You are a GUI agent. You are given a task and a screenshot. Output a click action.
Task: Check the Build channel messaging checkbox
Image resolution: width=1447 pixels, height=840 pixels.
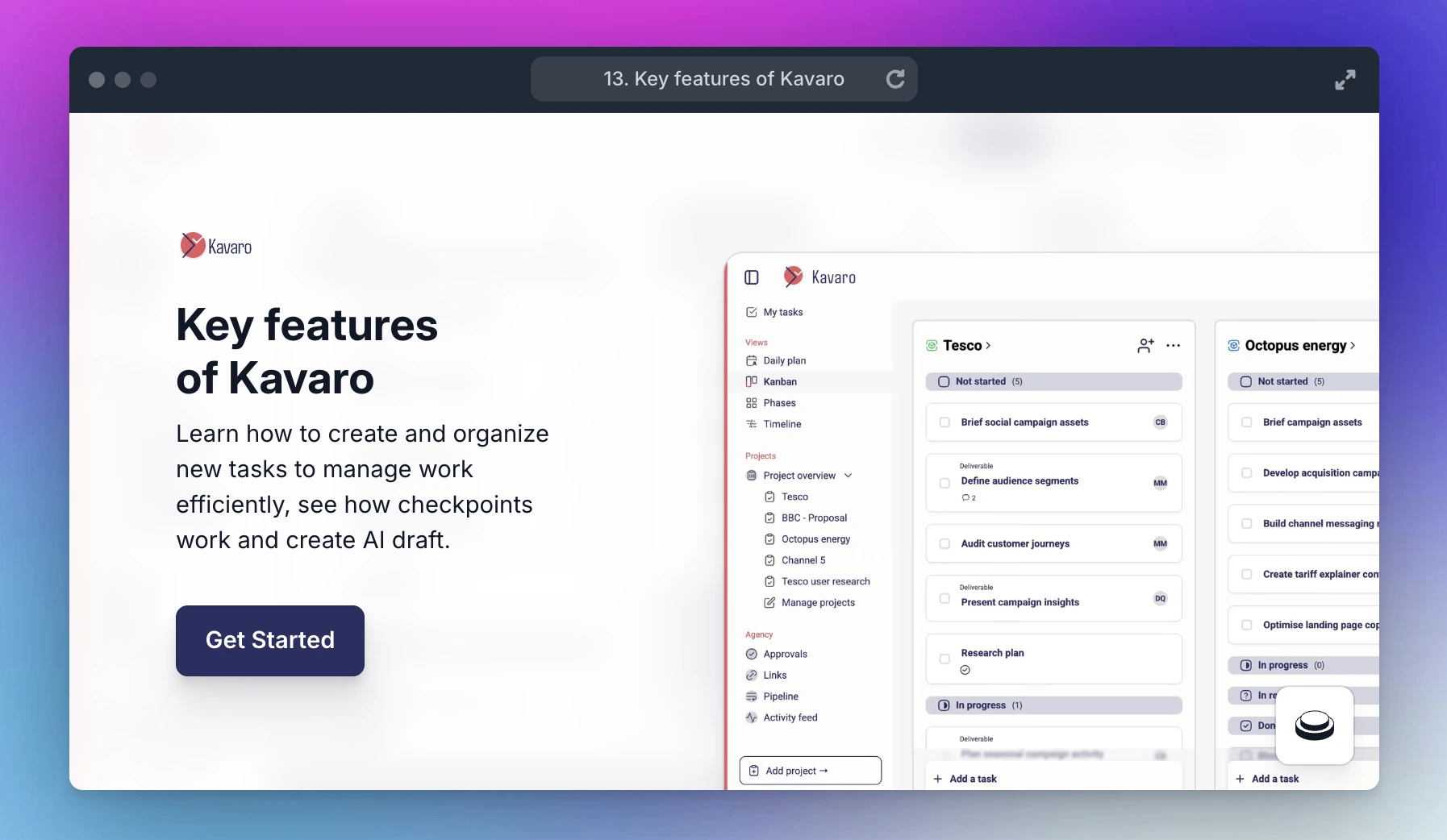pyautogui.click(x=1247, y=523)
